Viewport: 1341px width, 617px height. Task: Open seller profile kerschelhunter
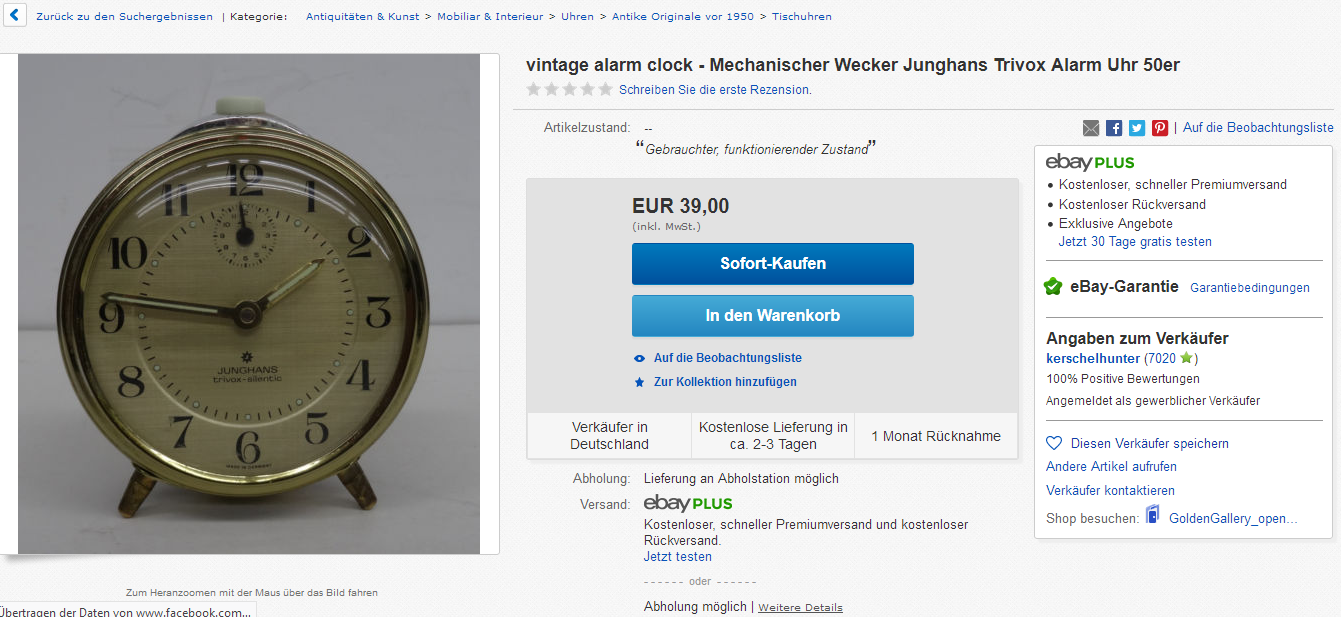click(1093, 358)
